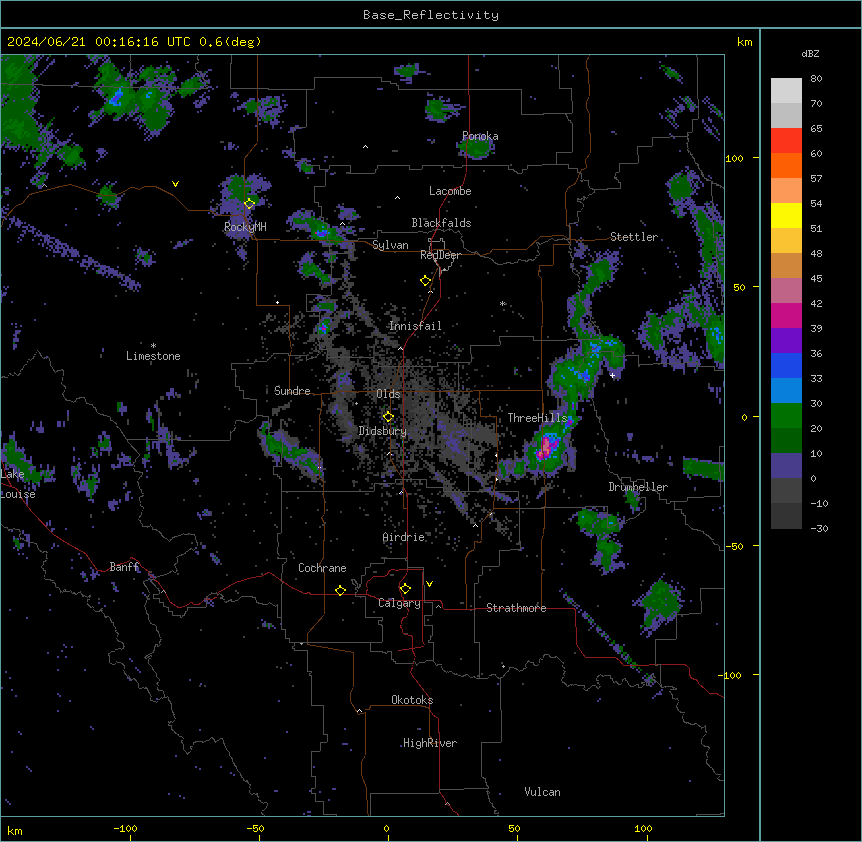Image resolution: width=862 pixels, height=842 pixels.
Task: Select the yellow diamond marker south of RedDeer
Action: pyautogui.click(x=426, y=280)
